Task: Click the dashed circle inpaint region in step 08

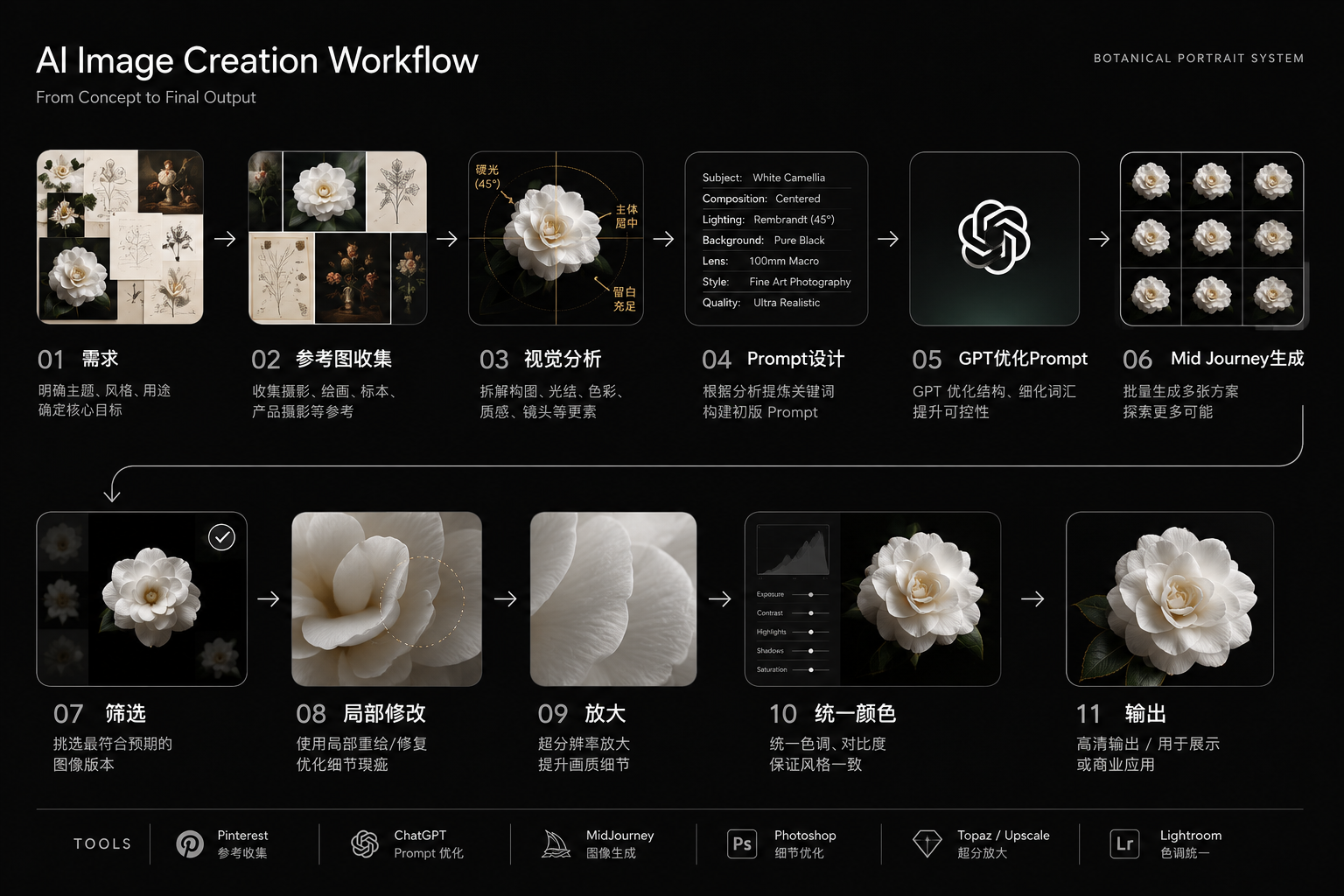Action: [x=422, y=602]
